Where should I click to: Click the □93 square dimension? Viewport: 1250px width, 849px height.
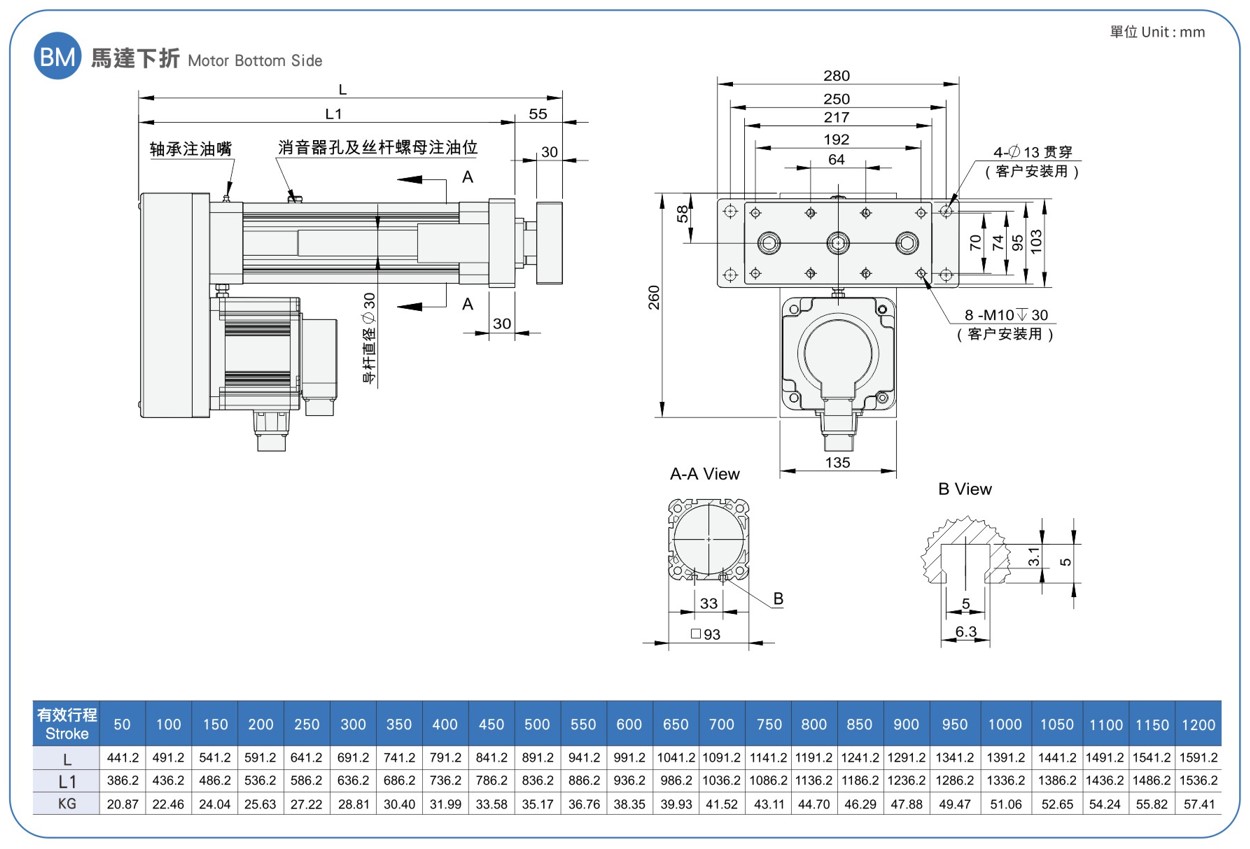(x=705, y=634)
